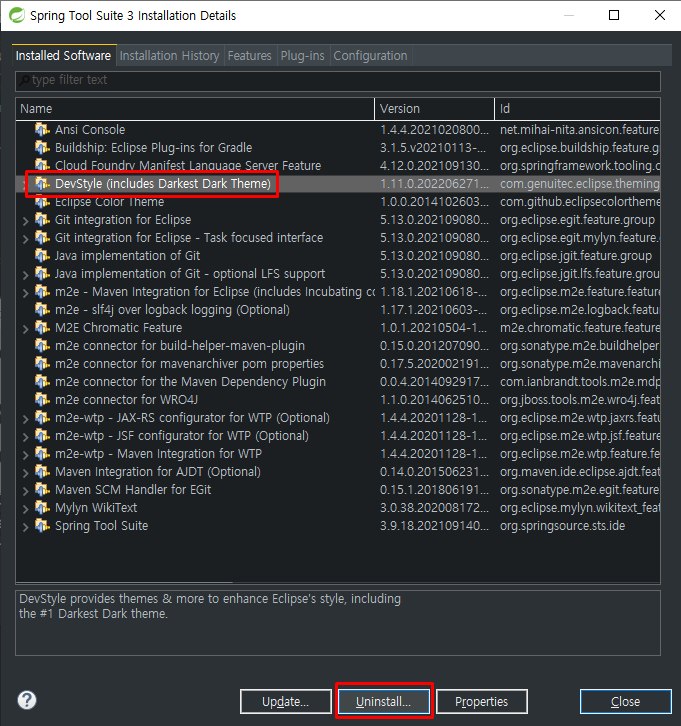The image size is (681, 726).
Task: Click the net.mihai-nita.ansicon.feature Id cell
Action: (579, 130)
